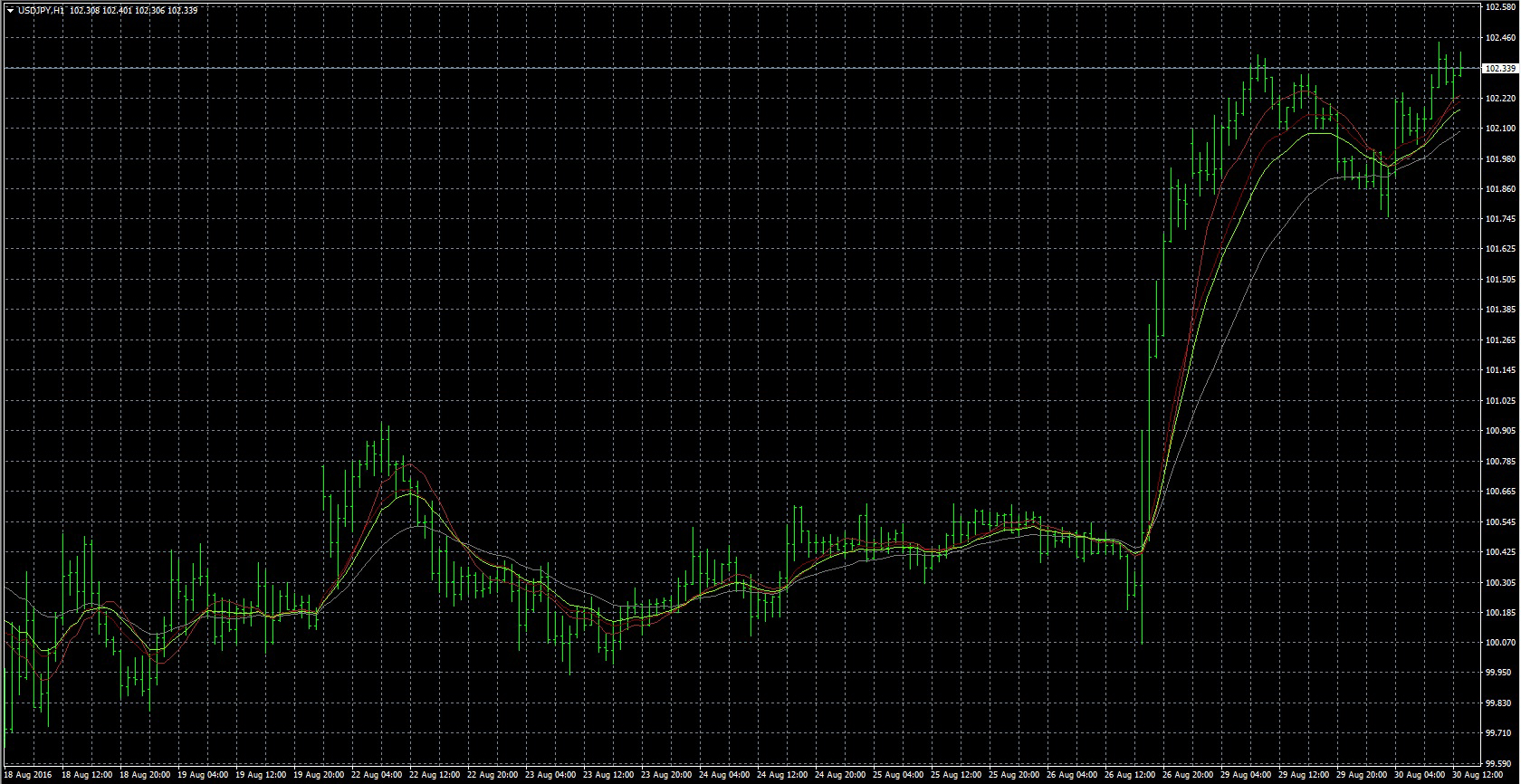Click the 100.305 price scale label
This screenshot has width=1521, height=784.
[x=1501, y=582]
